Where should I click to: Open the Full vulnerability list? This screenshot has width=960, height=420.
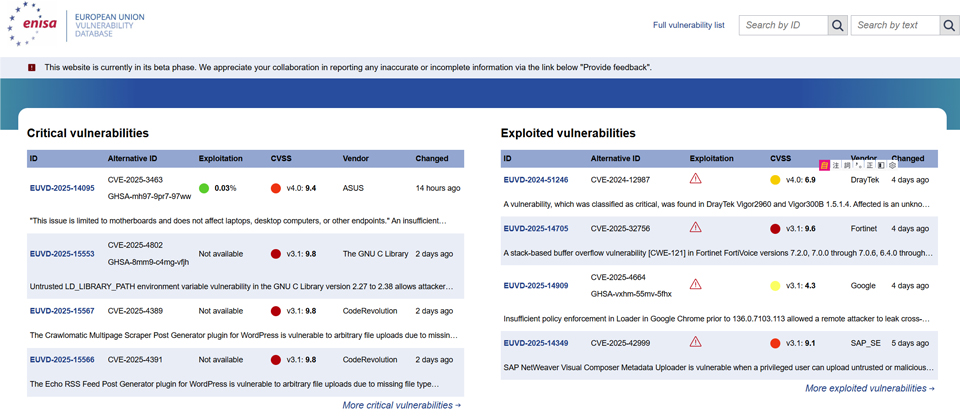pos(689,25)
